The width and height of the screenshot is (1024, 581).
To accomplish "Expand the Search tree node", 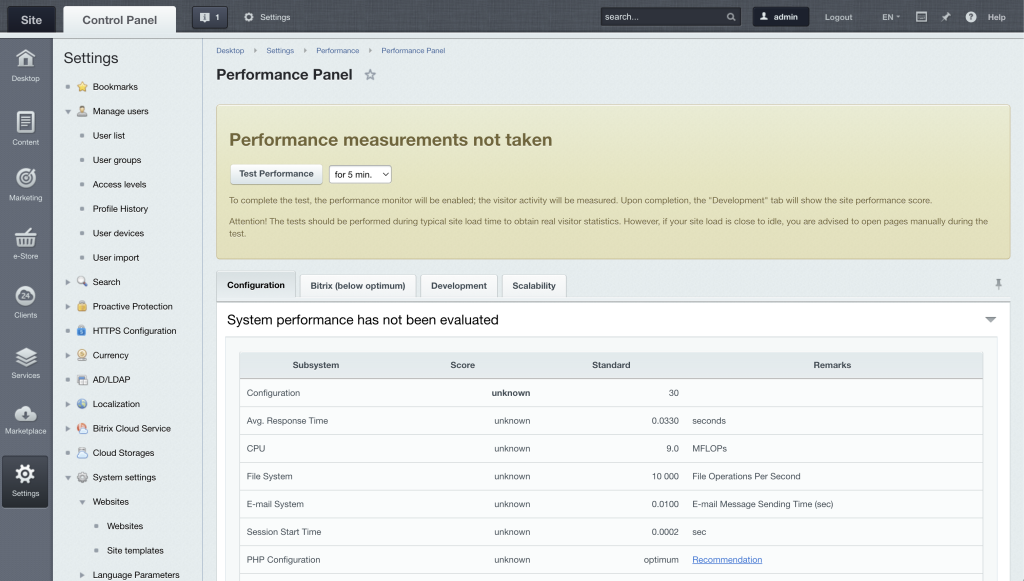I will (x=68, y=282).
